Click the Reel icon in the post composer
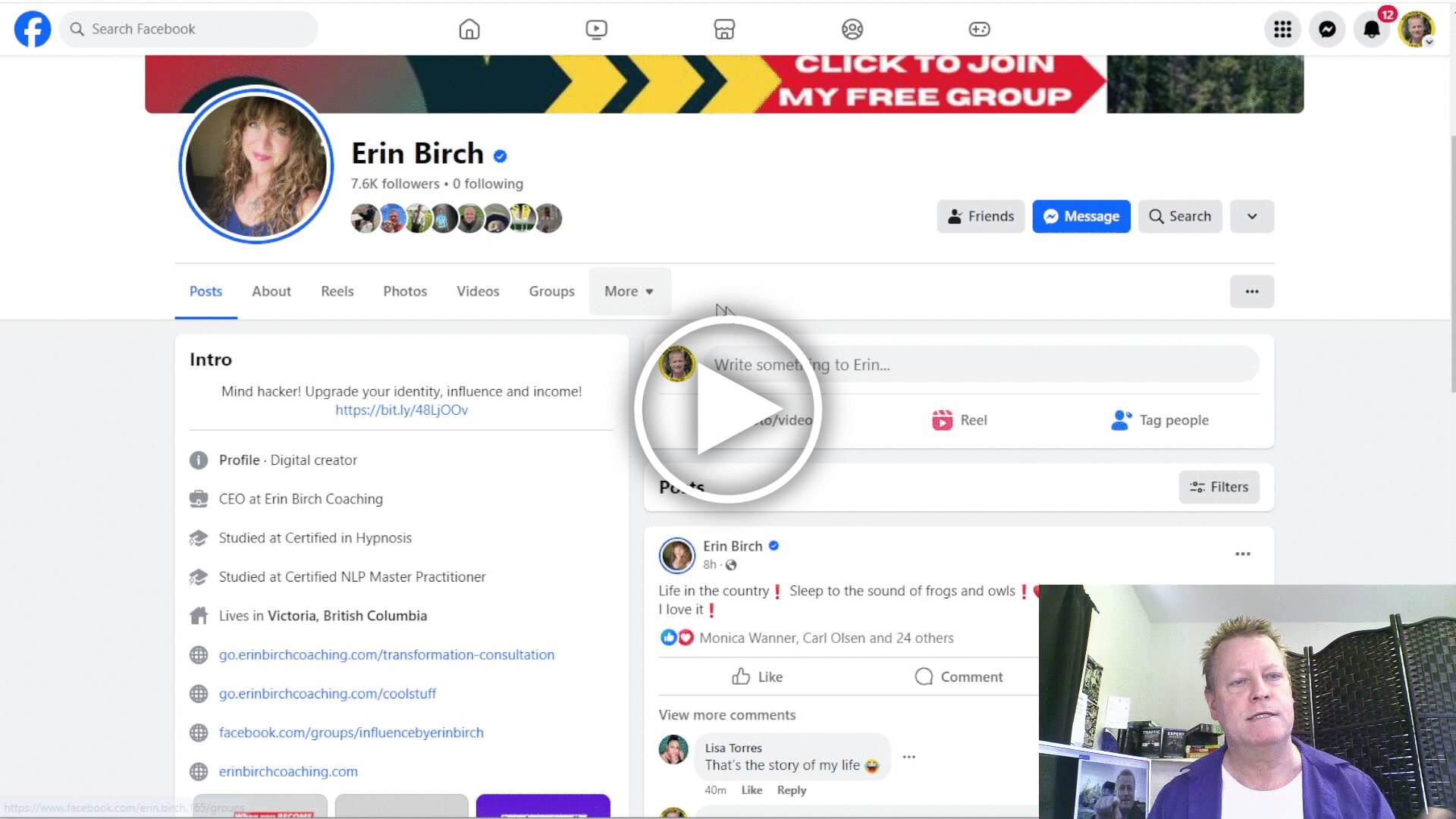Viewport: 1456px width, 819px height. point(942,420)
